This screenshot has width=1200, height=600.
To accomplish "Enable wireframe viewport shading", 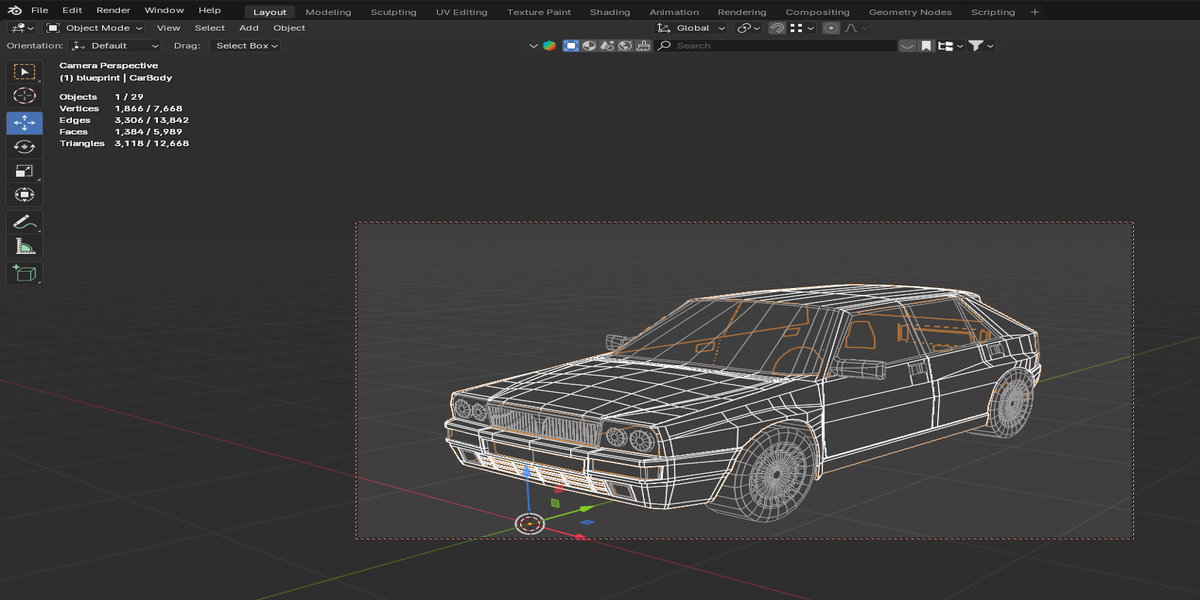I will [x=571, y=46].
